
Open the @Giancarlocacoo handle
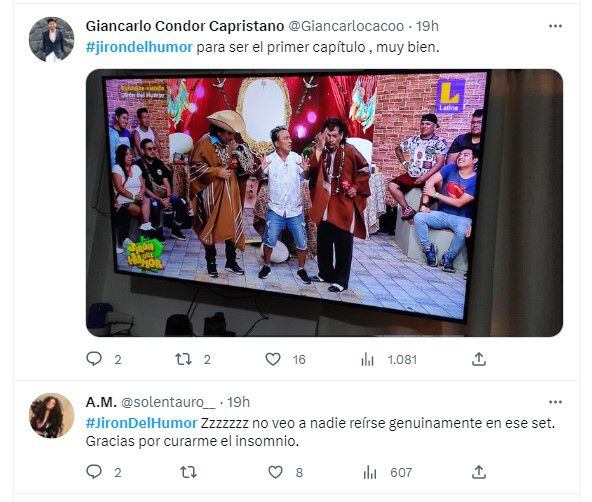tap(346, 26)
